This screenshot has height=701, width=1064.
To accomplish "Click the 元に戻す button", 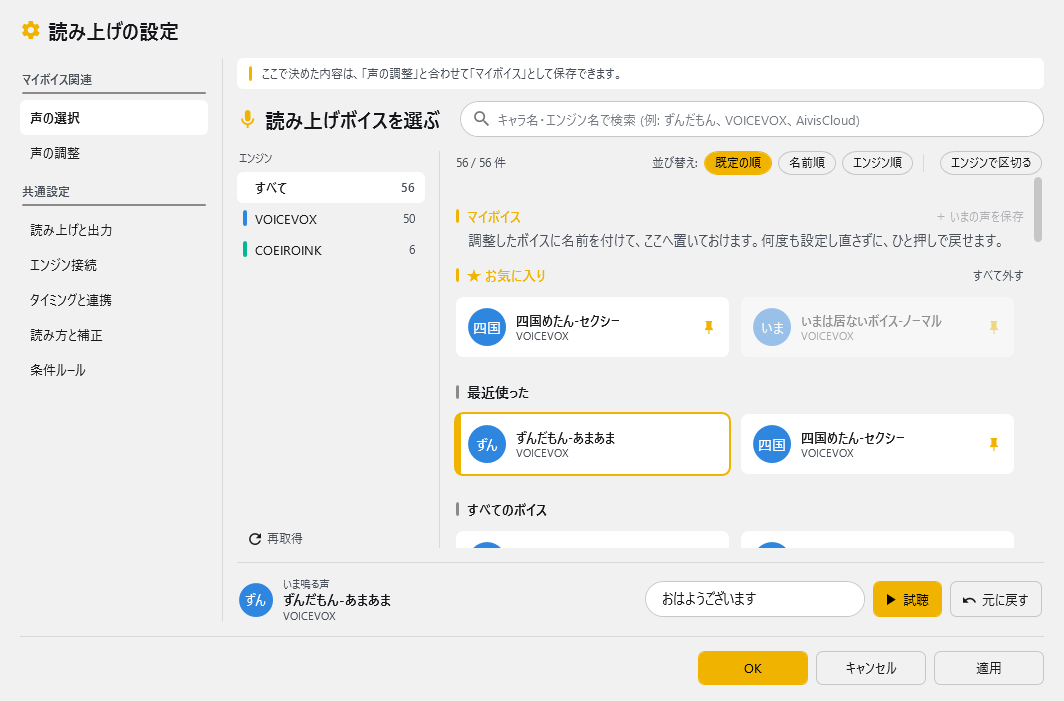I will (995, 599).
